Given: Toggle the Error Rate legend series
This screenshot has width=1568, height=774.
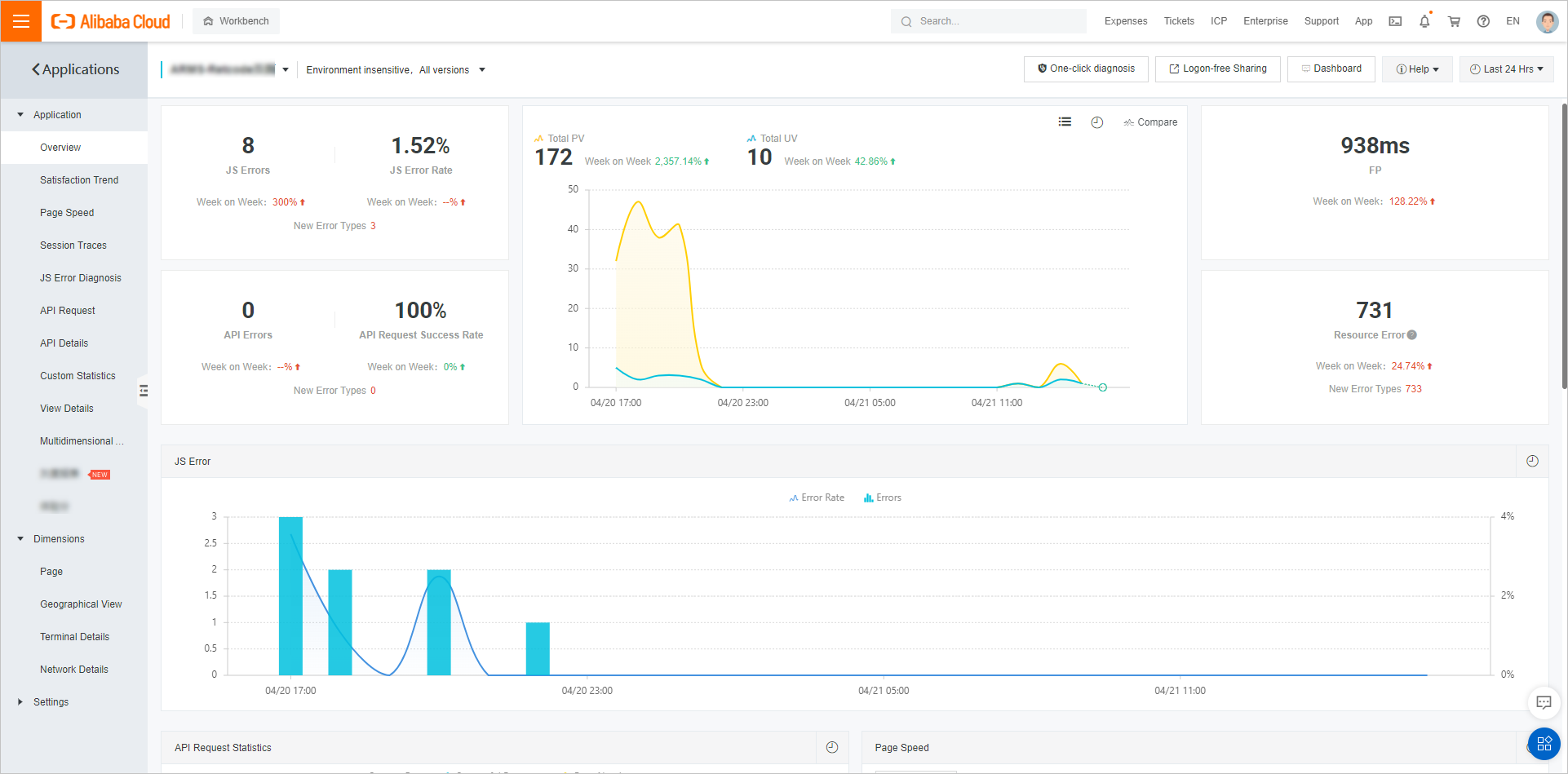Looking at the screenshot, I should 817,498.
